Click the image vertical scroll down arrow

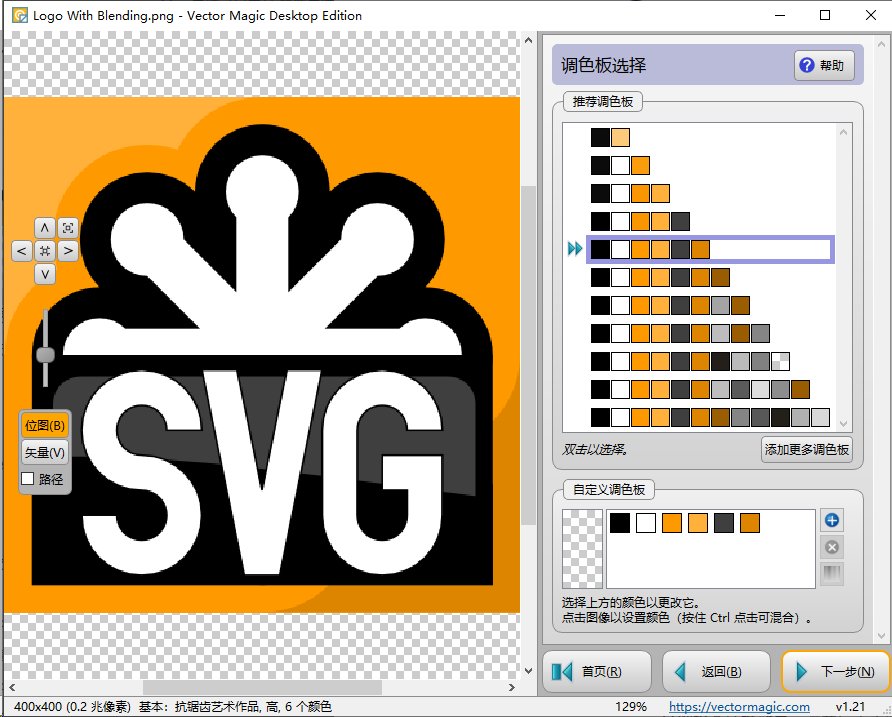pos(528,671)
